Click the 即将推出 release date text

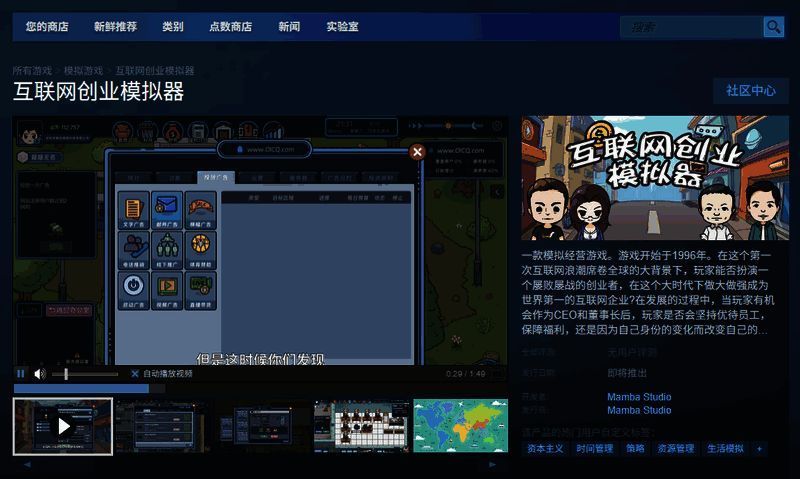(627, 373)
